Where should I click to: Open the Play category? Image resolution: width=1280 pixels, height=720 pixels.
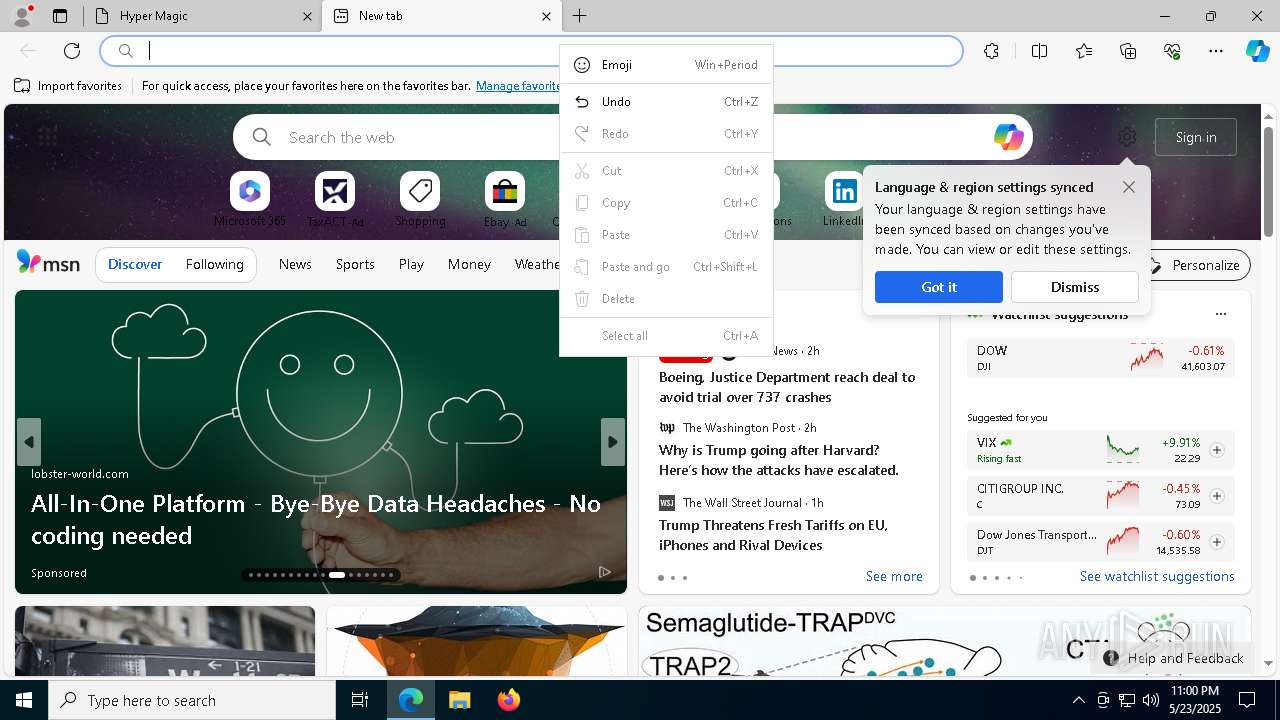click(x=411, y=264)
